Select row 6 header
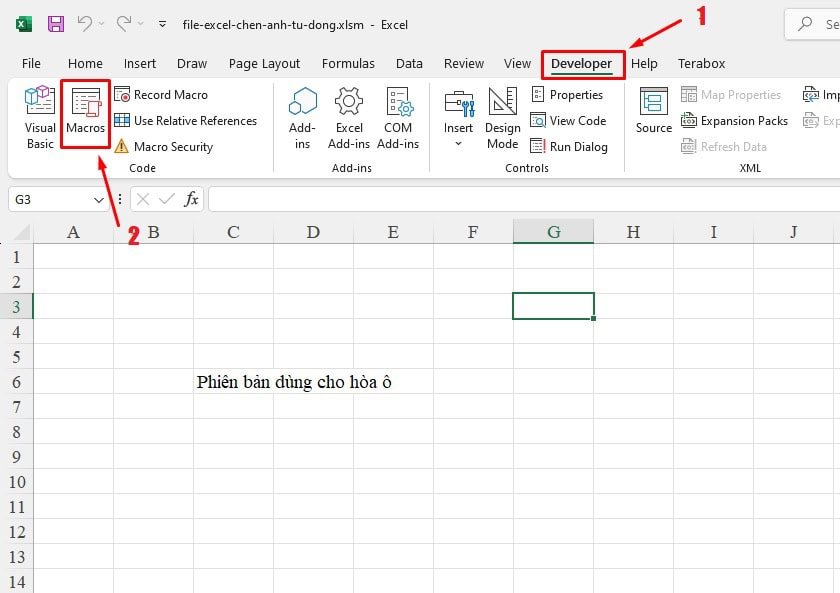Screen dimensions: 840x593 click(17, 382)
